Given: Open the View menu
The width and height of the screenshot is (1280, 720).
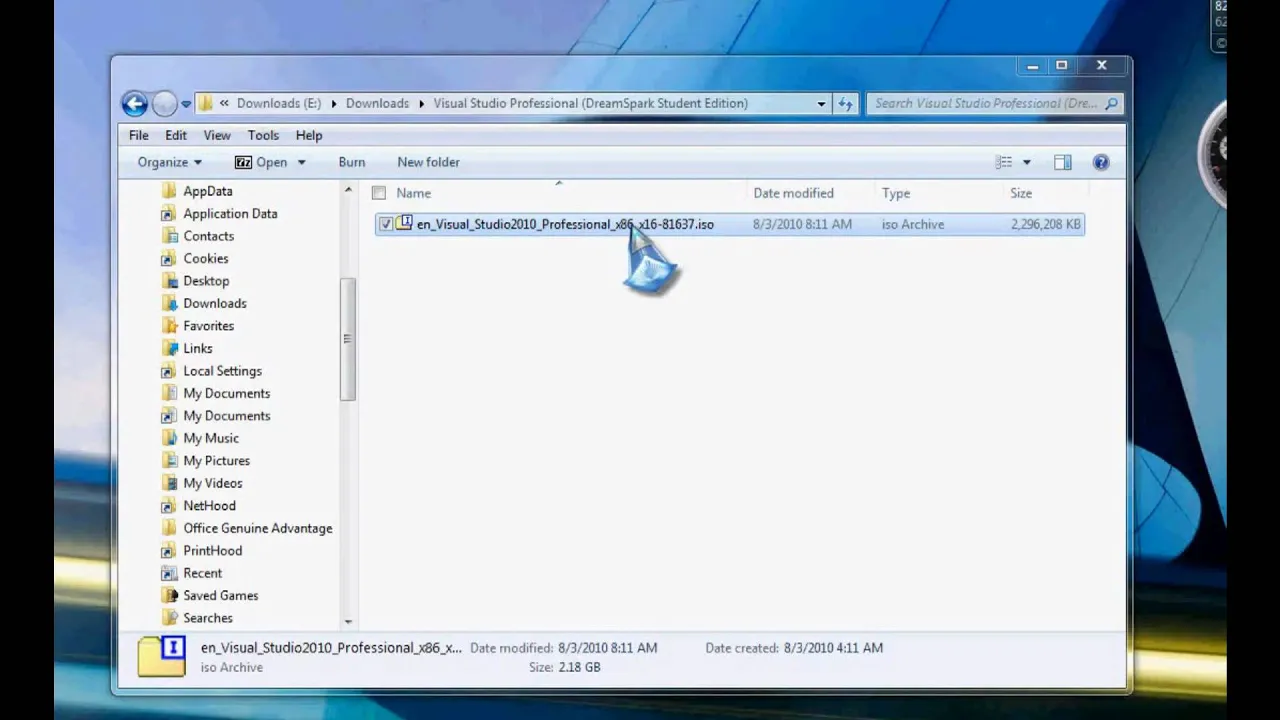Looking at the screenshot, I should tap(217, 135).
